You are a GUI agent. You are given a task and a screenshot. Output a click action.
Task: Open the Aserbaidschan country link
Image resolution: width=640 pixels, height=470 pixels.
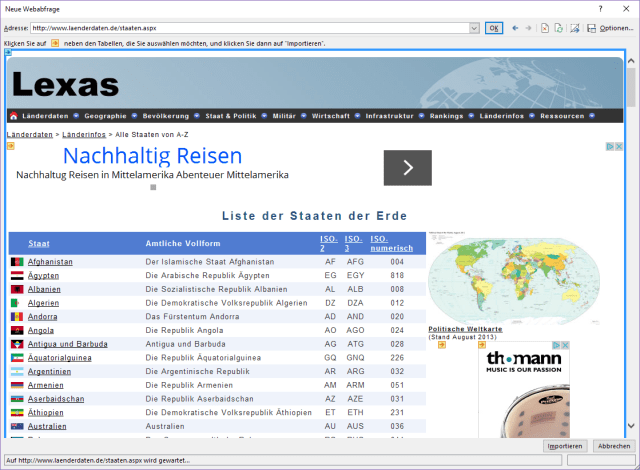pos(56,399)
